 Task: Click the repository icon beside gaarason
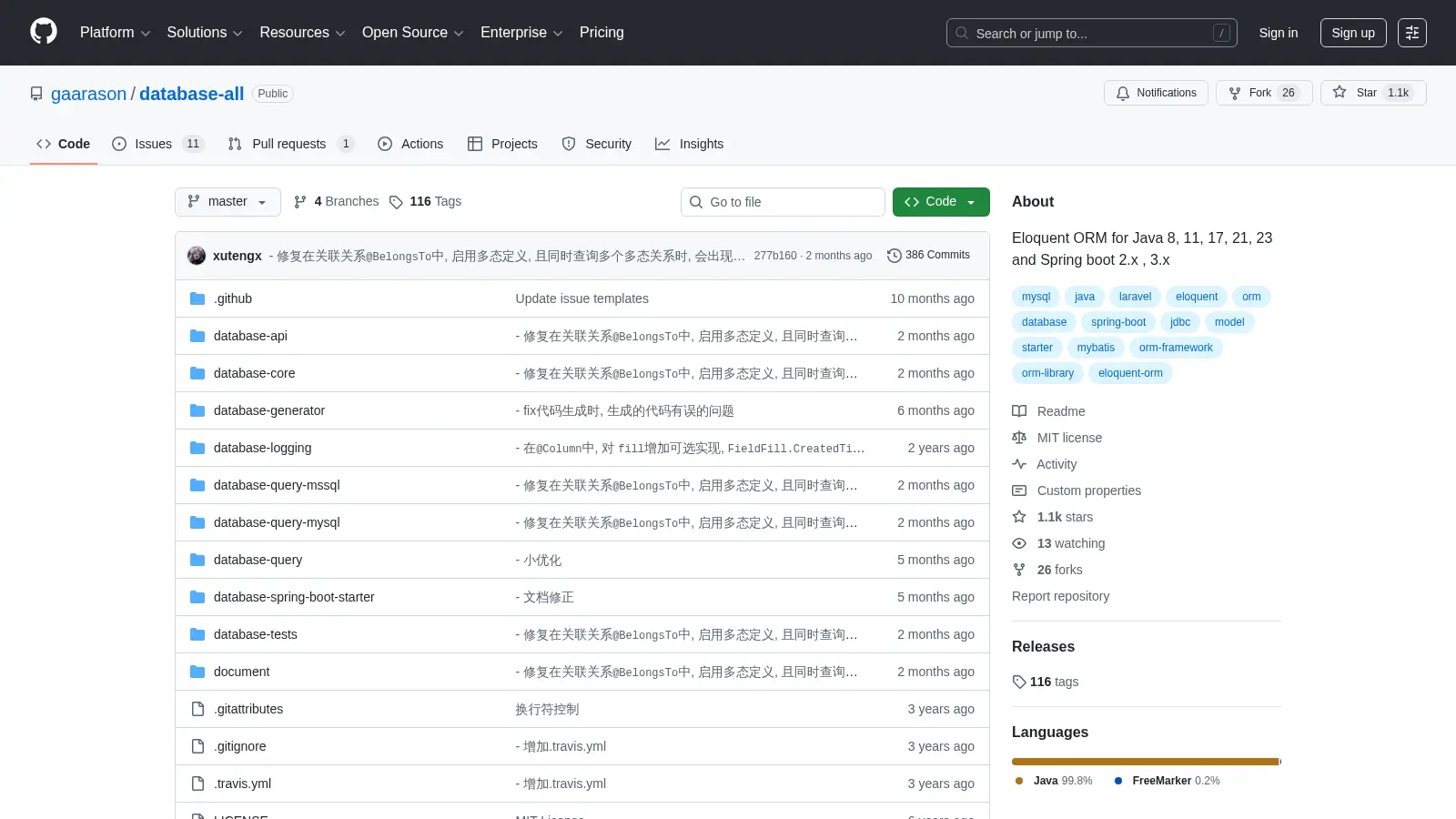click(36, 94)
